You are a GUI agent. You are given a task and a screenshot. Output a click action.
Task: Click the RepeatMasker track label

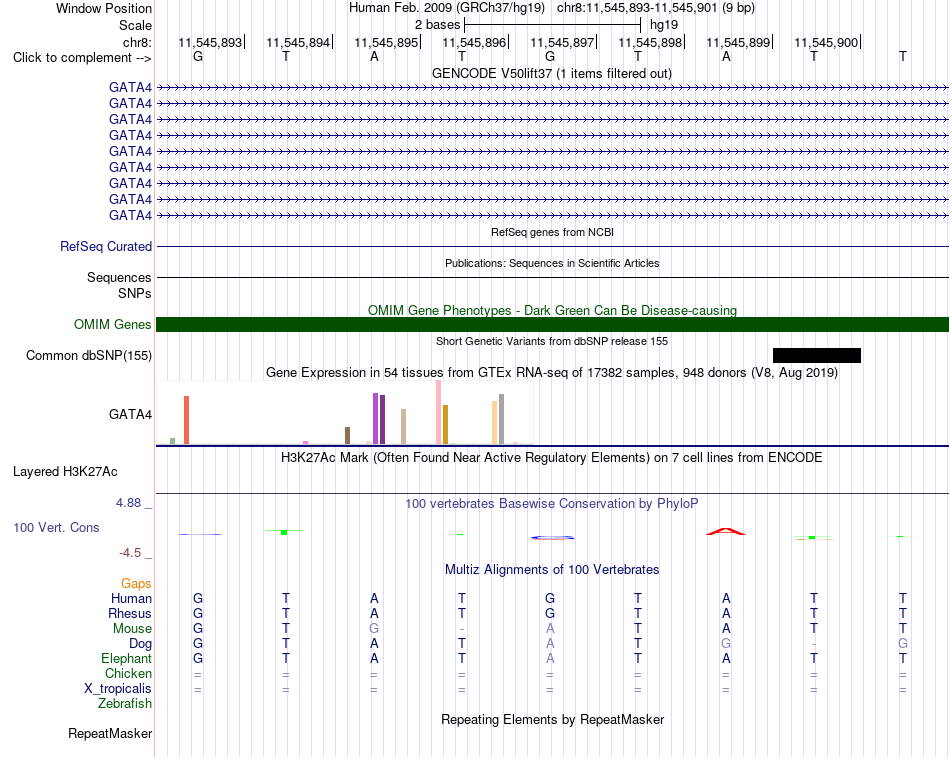110,733
